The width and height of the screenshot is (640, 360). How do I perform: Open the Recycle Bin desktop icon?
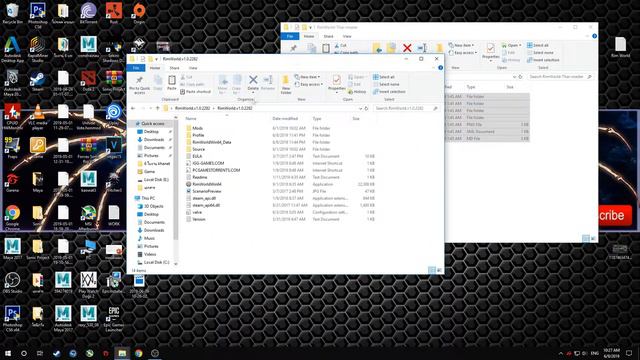point(13,13)
